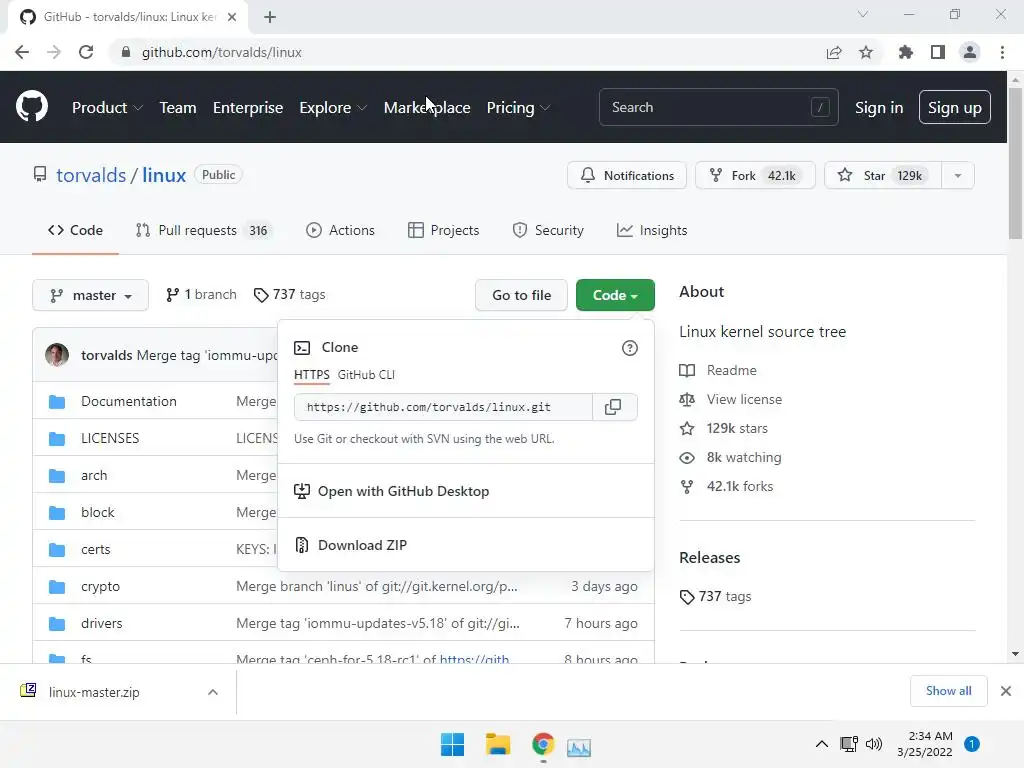1024x768 pixels.
Task: Copy the HTTPS clone URL
Action: point(613,407)
